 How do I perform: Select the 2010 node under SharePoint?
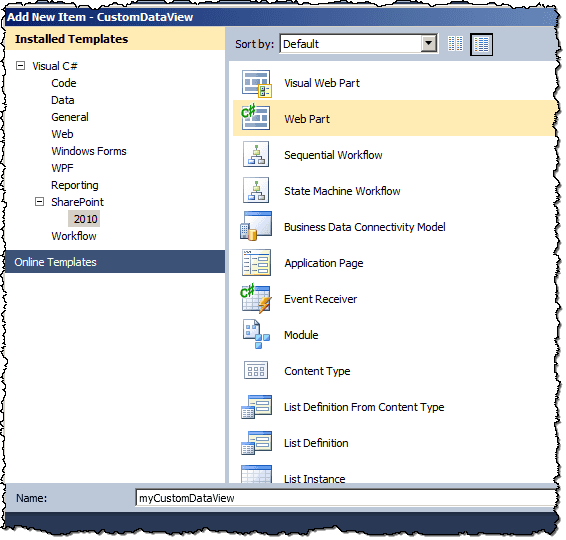[85, 219]
